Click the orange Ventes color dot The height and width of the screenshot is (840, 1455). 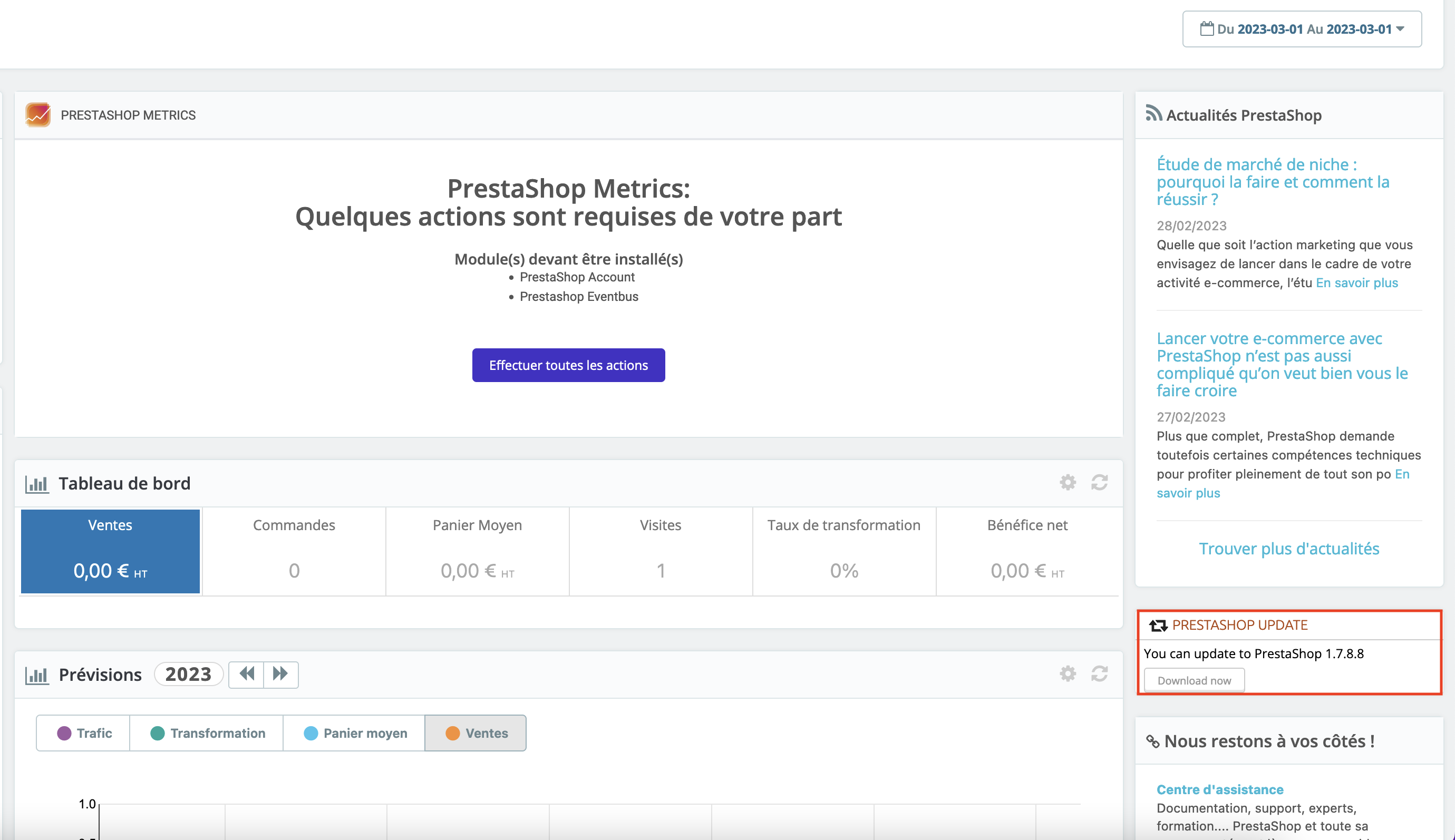click(x=452, y=733)
